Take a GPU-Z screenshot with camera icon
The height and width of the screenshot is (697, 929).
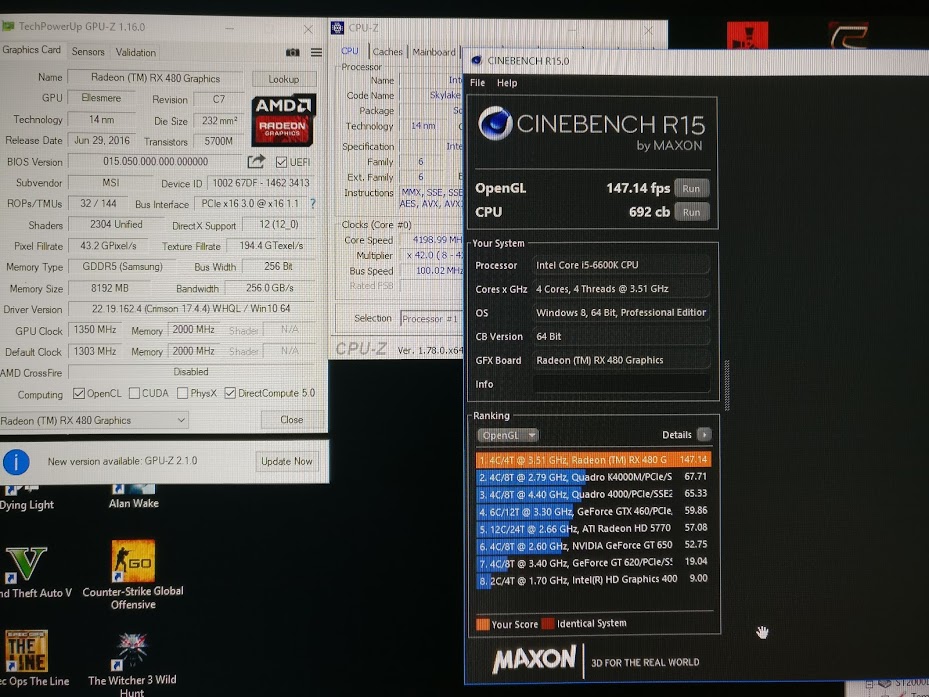293,52
